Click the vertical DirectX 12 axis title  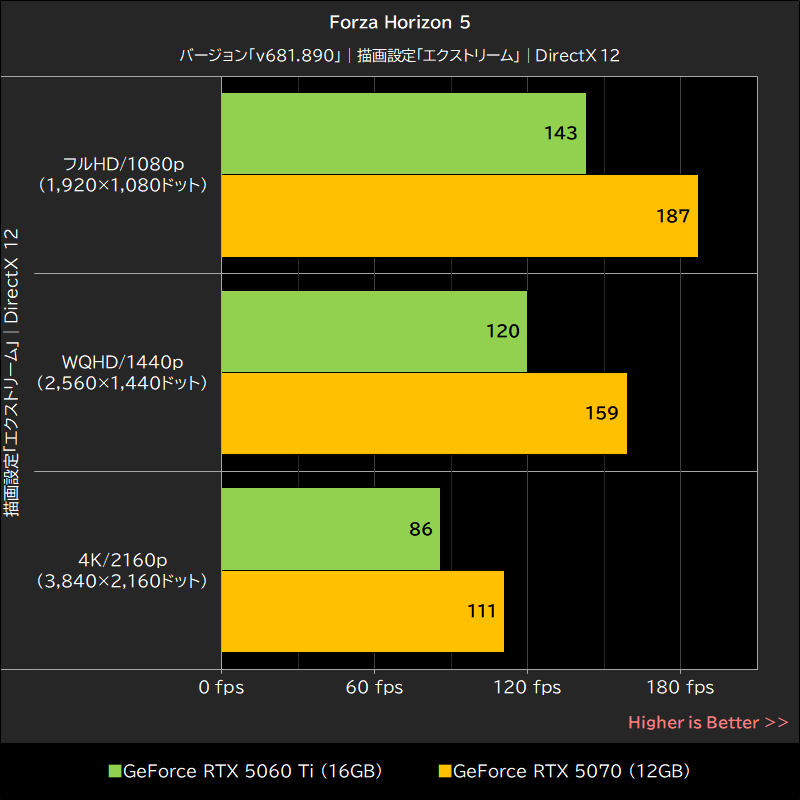[11, 372]
